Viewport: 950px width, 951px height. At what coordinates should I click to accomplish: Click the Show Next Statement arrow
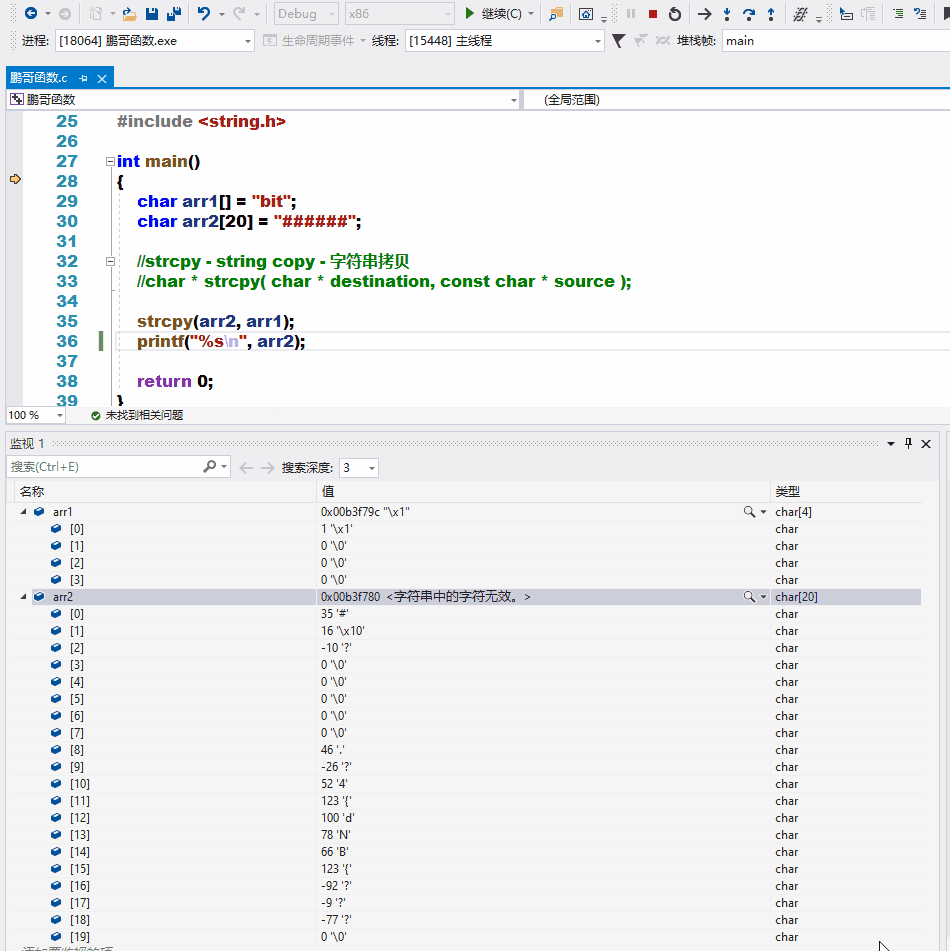(704, 13)
